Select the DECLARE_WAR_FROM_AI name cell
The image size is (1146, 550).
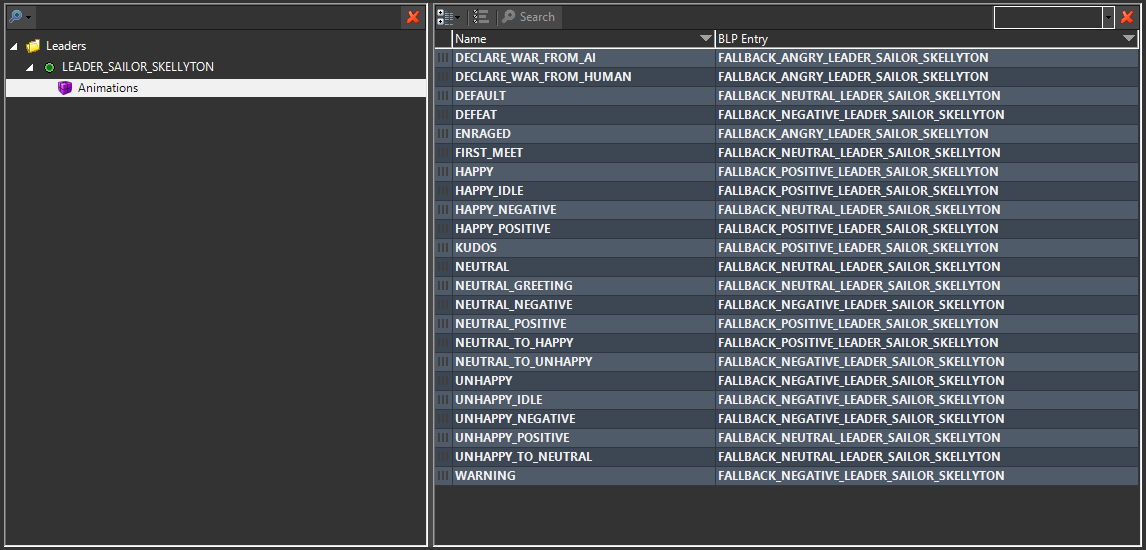pyautogui.click(x=584, y=58)
